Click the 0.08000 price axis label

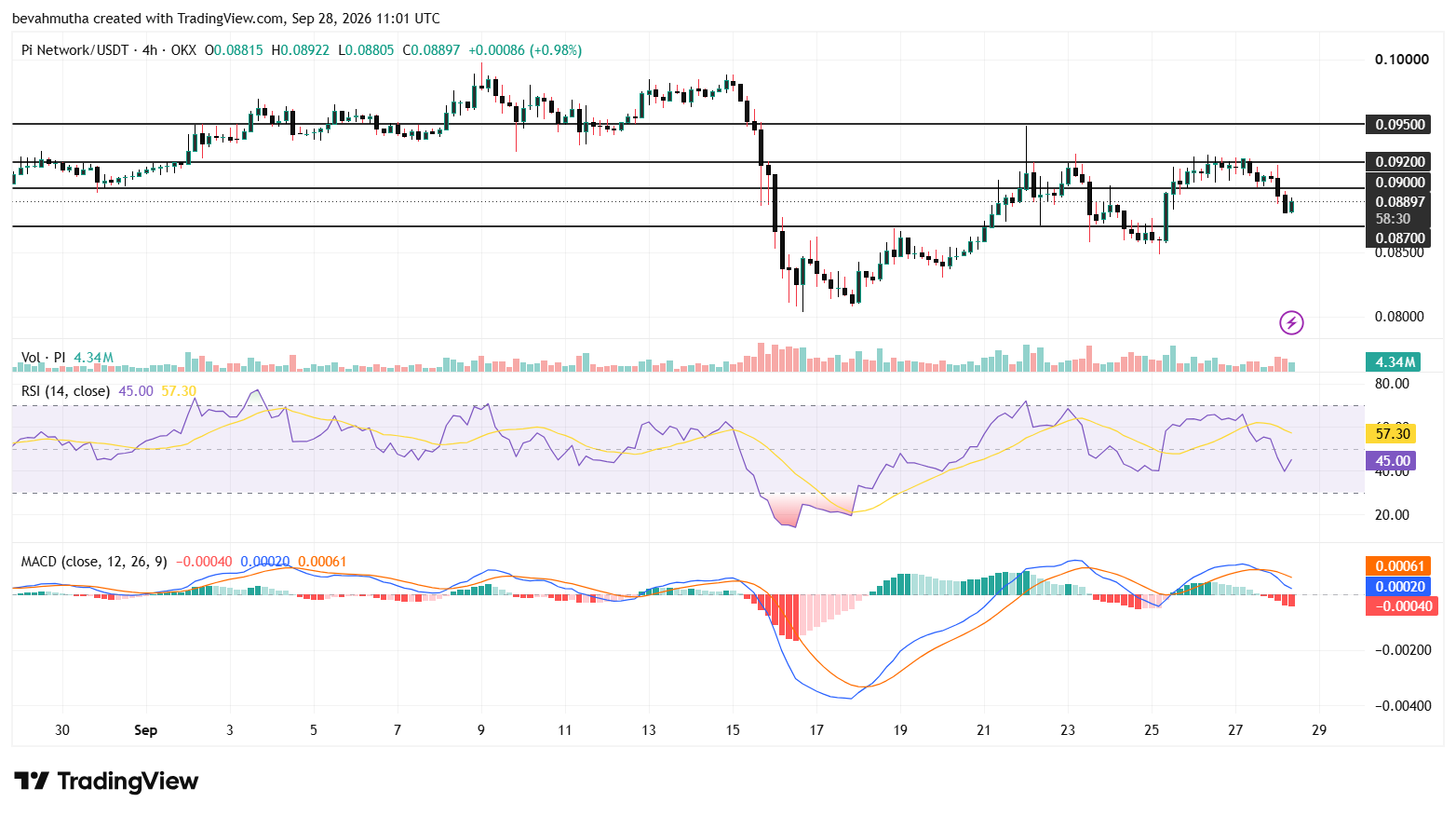[x=1400, y=317]
